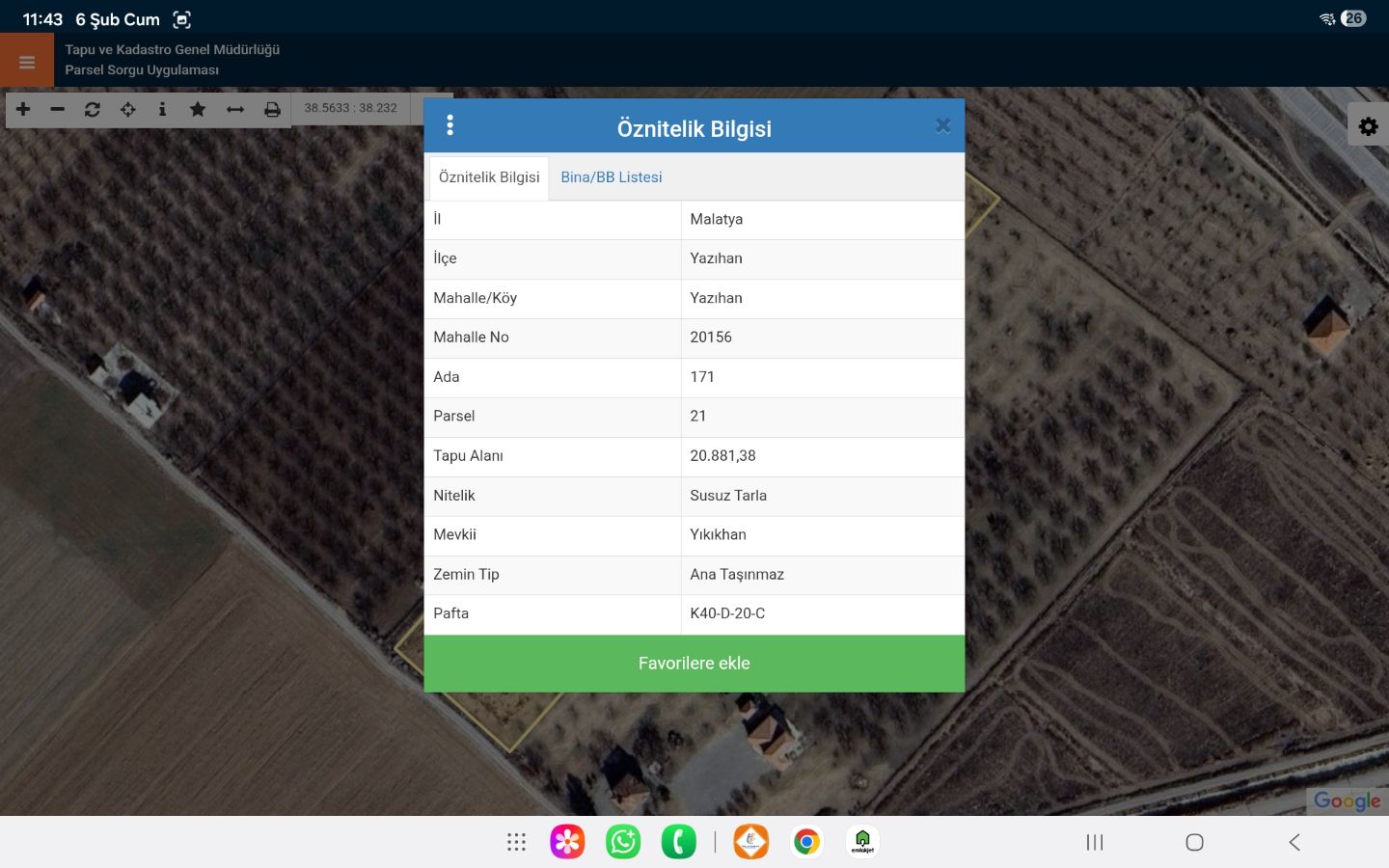Open WhatsApp from the taskbar
The image size is (1389, 868).
point(623,842)
